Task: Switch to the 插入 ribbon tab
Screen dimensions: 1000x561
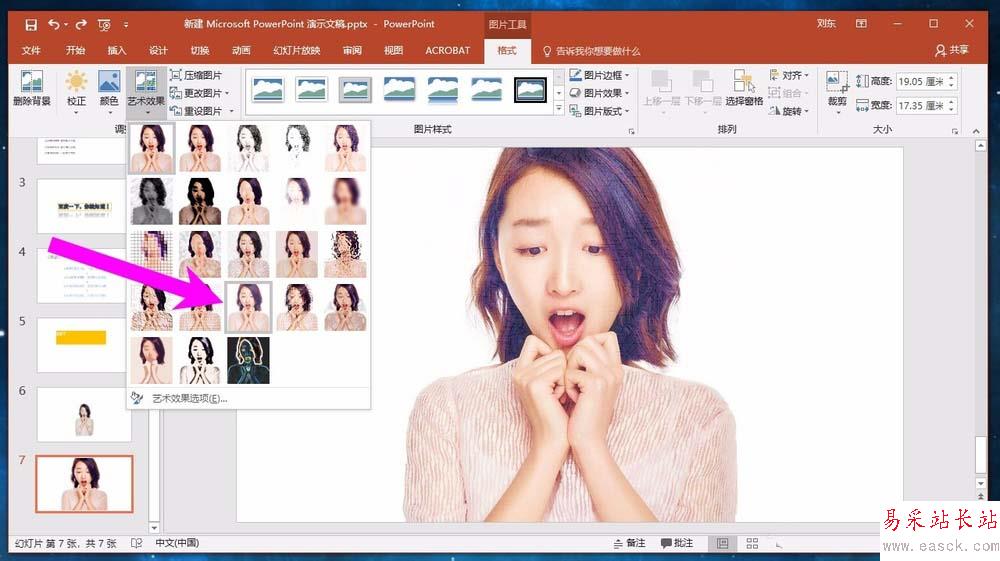Action: tap(116, 50)
